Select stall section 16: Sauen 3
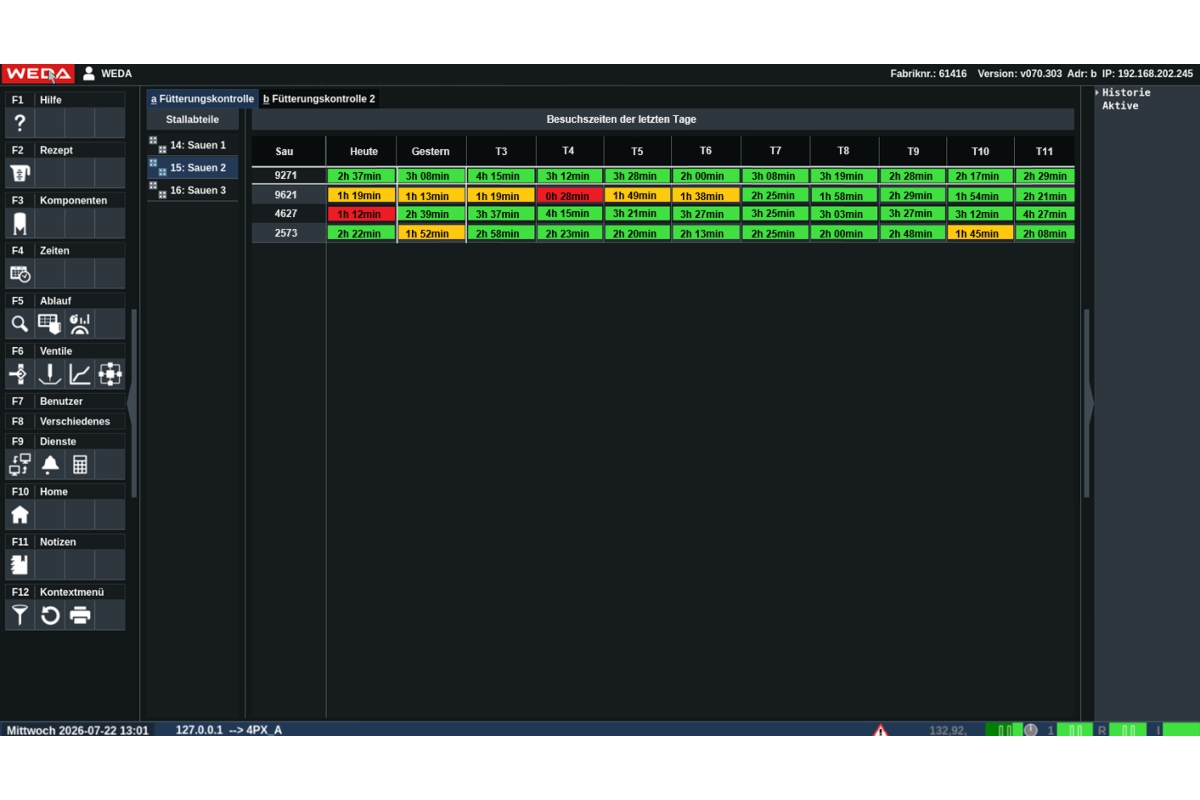 click(193, 190)
